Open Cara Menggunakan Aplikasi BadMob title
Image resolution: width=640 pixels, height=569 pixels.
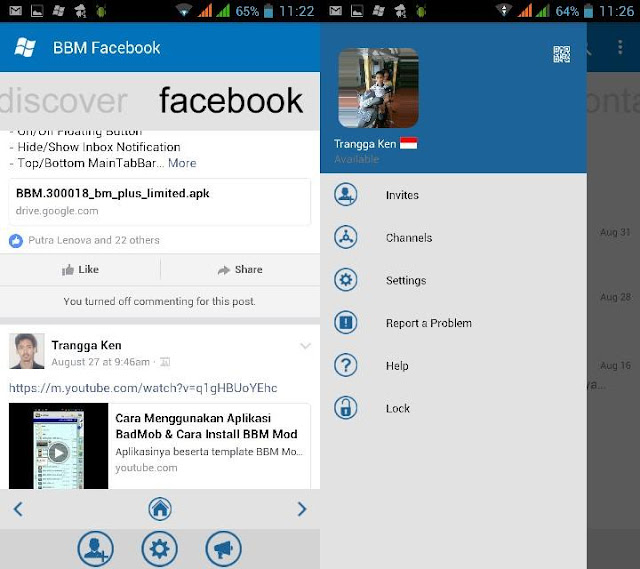tap(207, 426)
